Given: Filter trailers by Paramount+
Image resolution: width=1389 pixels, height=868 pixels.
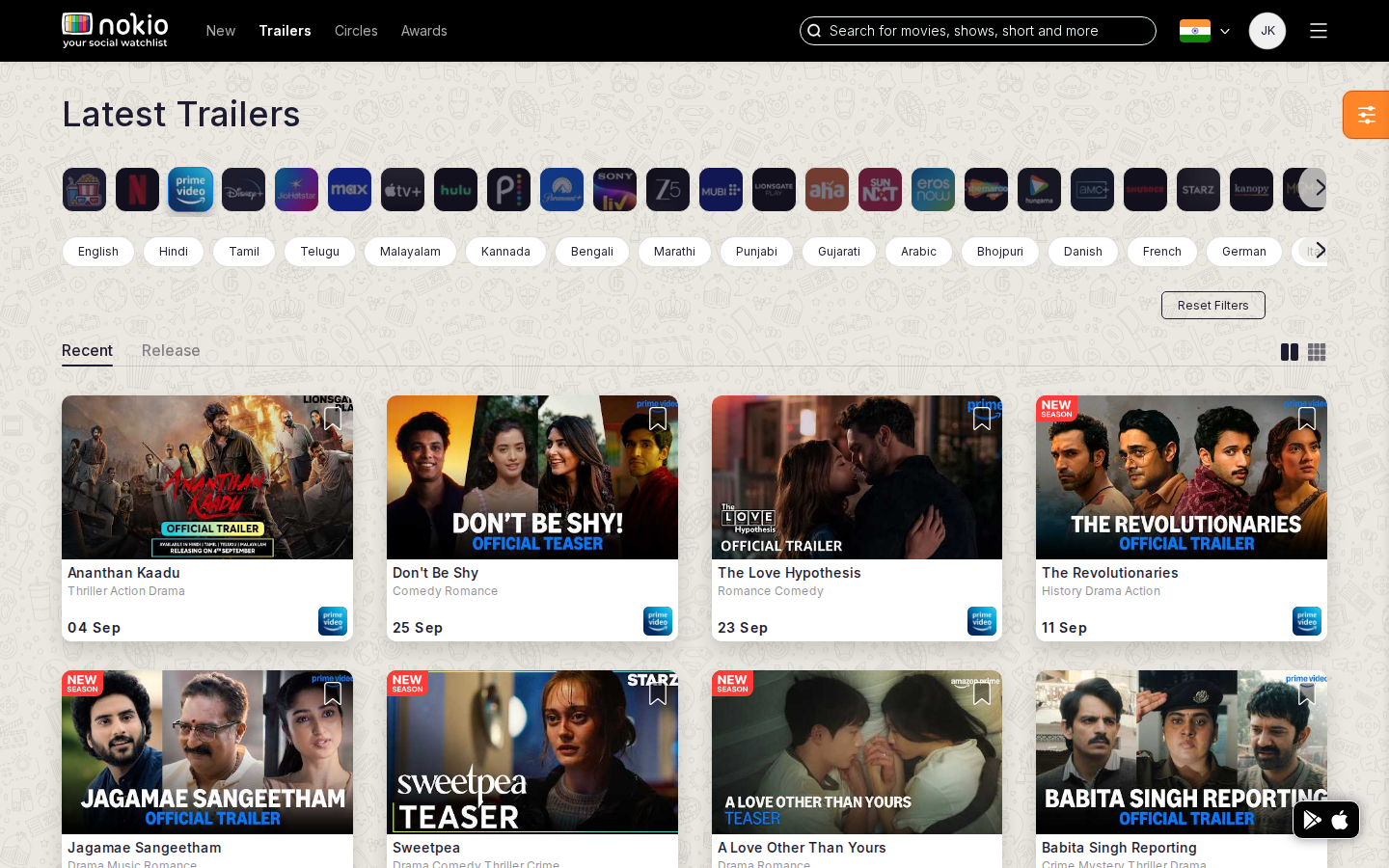Looking at the screenshot, I should [561, 190].
